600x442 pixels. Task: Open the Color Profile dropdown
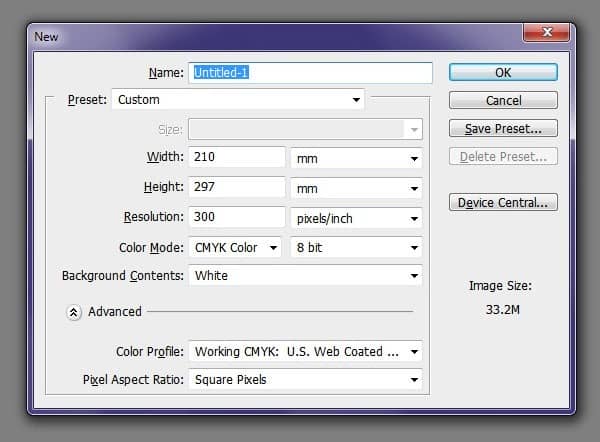point(305,352)
